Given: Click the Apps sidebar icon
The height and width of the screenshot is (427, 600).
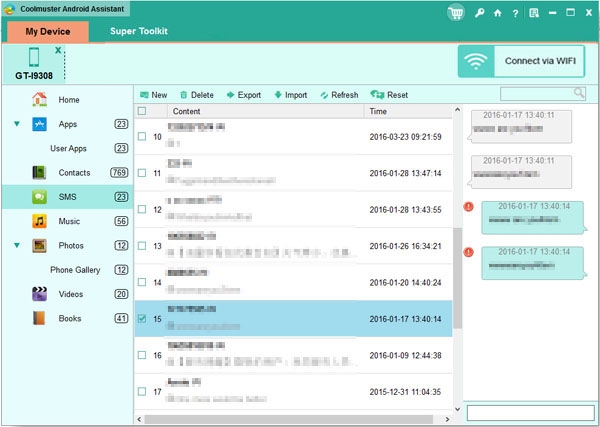Looking at the screenshot, I should coord(39,124).
